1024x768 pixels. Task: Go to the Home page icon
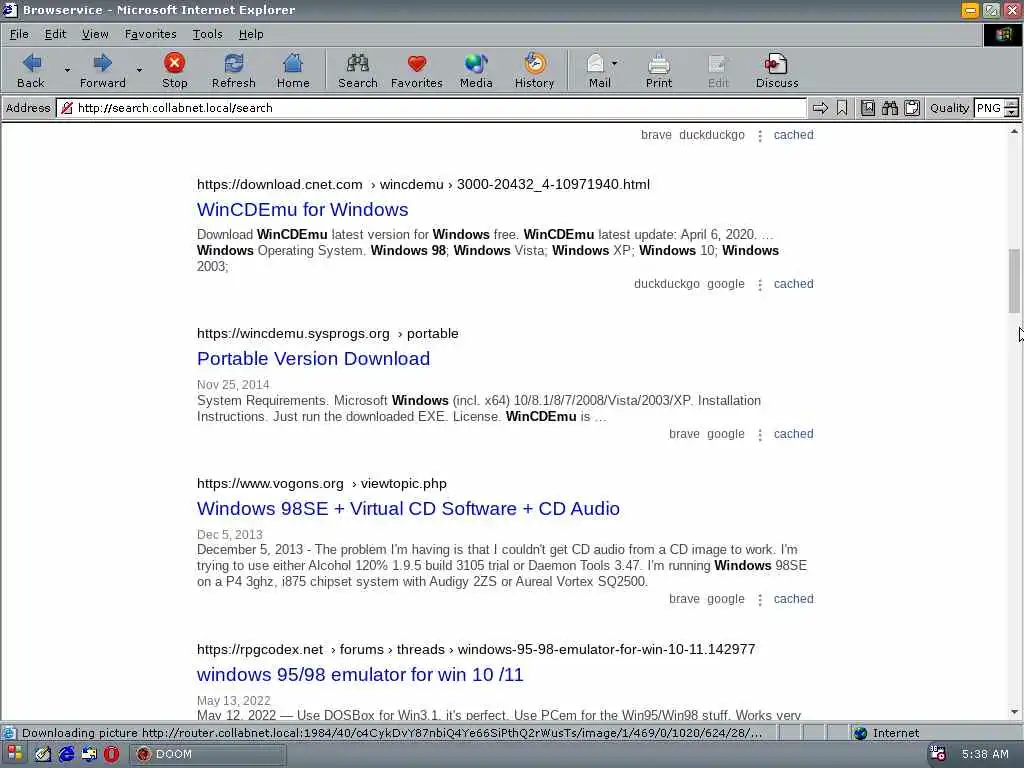click(x=293, y=71)
